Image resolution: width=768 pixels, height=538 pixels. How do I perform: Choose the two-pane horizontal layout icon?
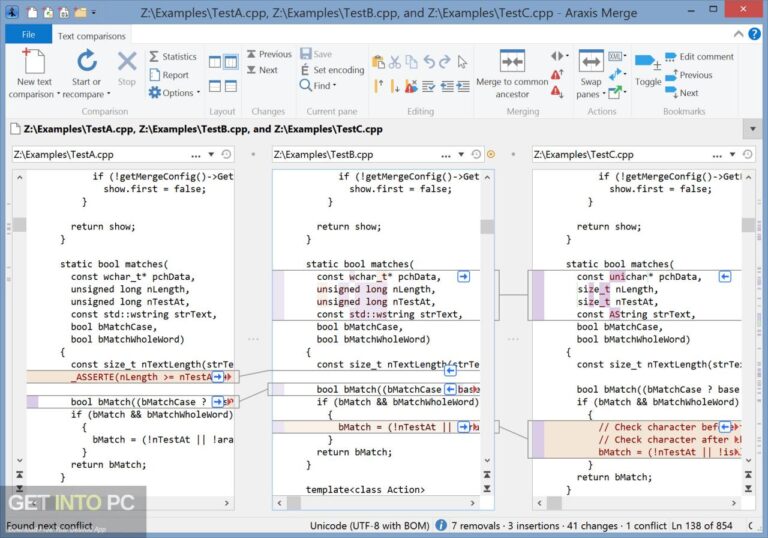click(x=215, y=86)
